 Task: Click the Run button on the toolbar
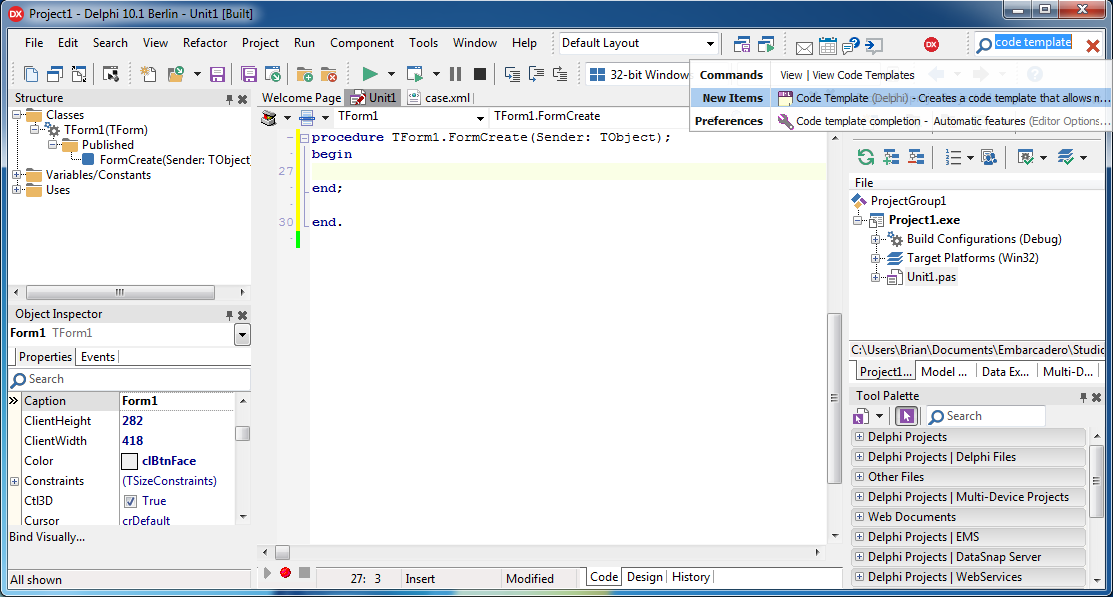[x=372, y=74]
